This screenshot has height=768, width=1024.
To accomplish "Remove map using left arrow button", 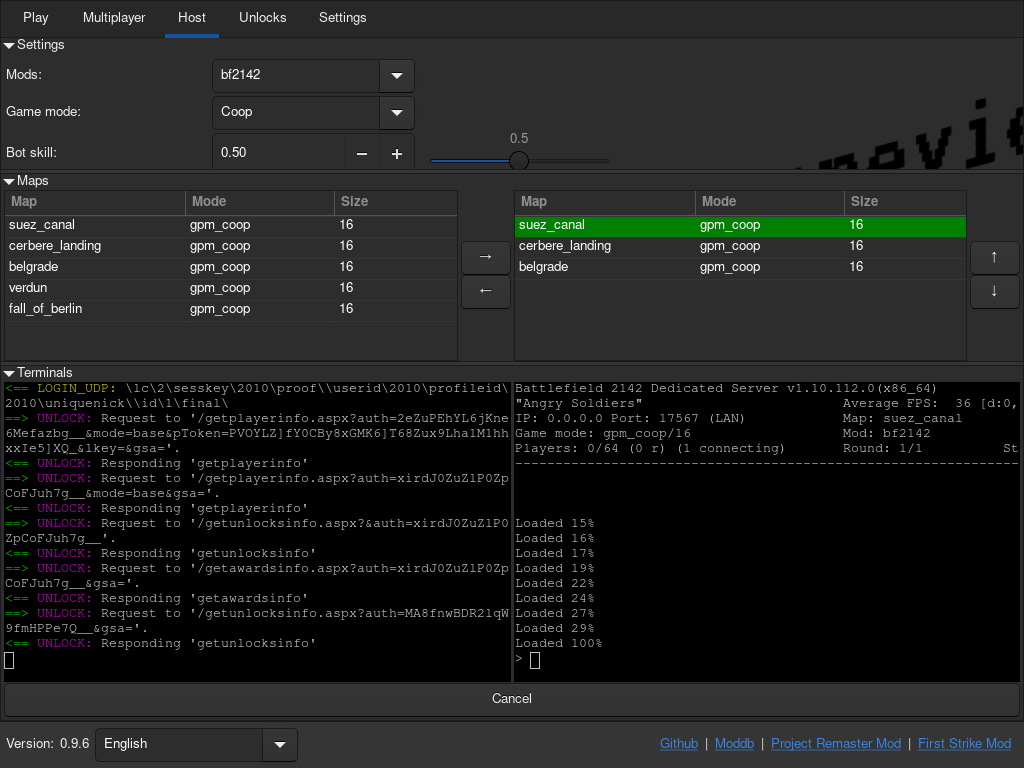I will 485,291.
